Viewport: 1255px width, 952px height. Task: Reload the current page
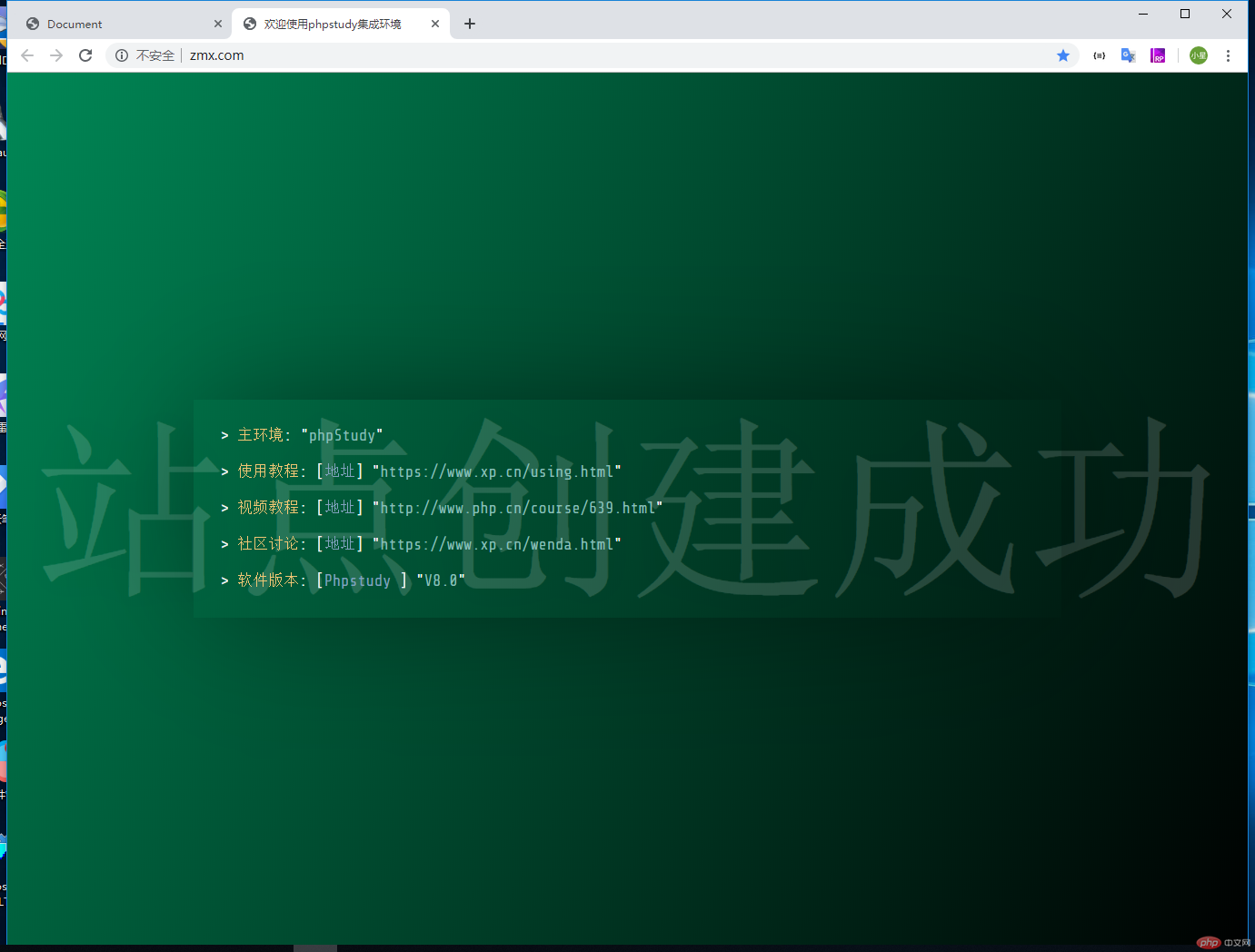click(85, 55)
